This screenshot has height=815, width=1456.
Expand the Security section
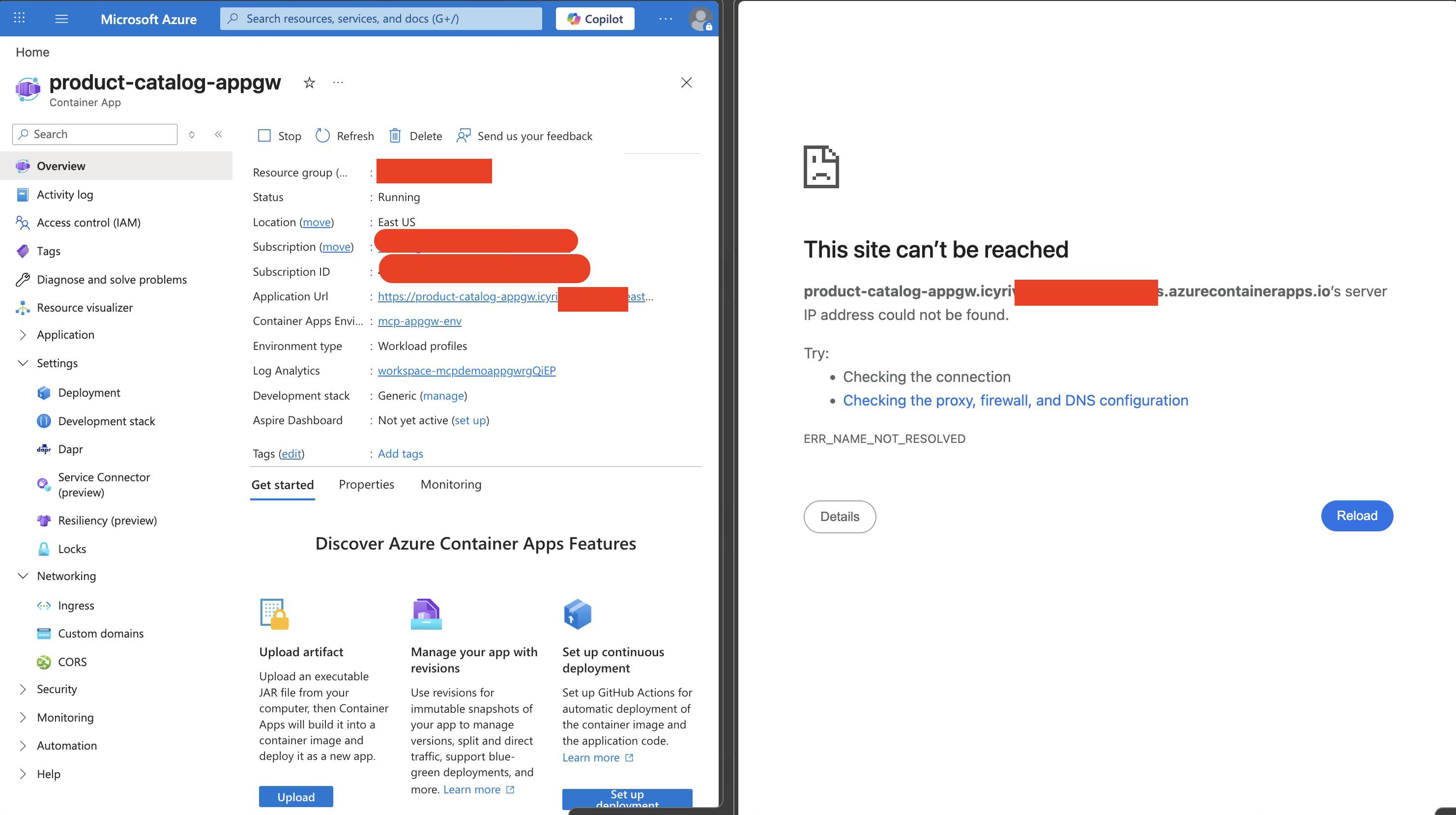point(23,689)
